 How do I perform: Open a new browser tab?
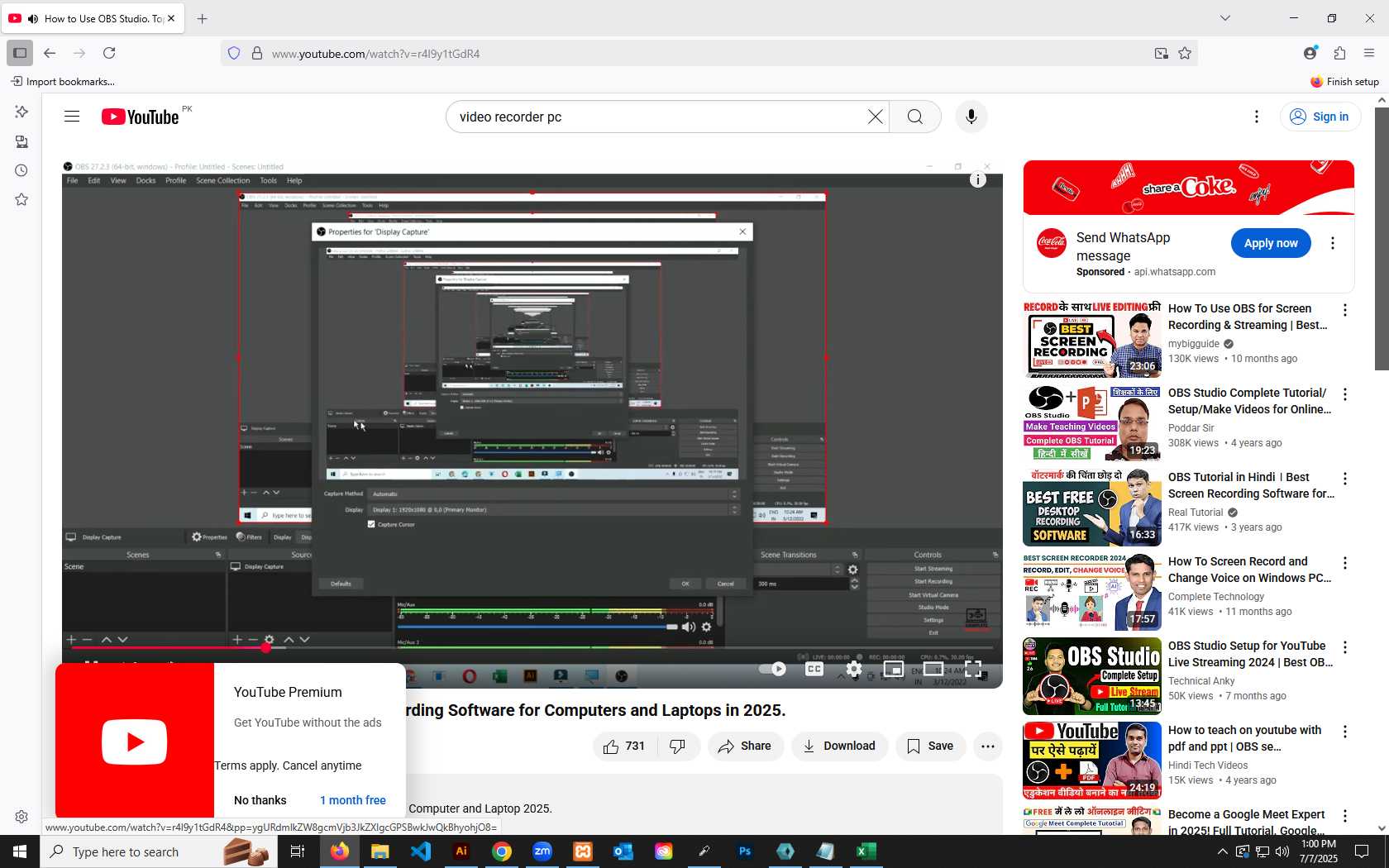point(203,18)
